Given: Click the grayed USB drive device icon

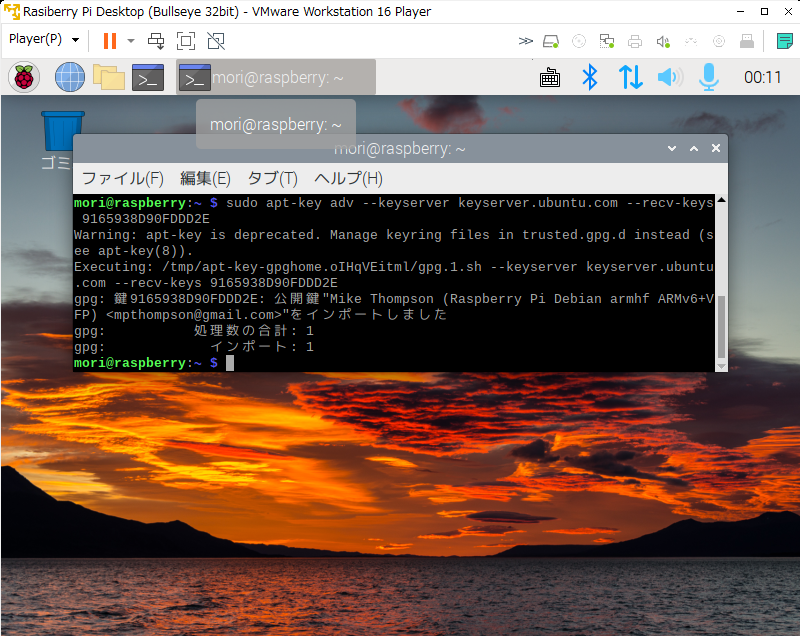Looking at the screenshot, I should [x=747, y=41].
